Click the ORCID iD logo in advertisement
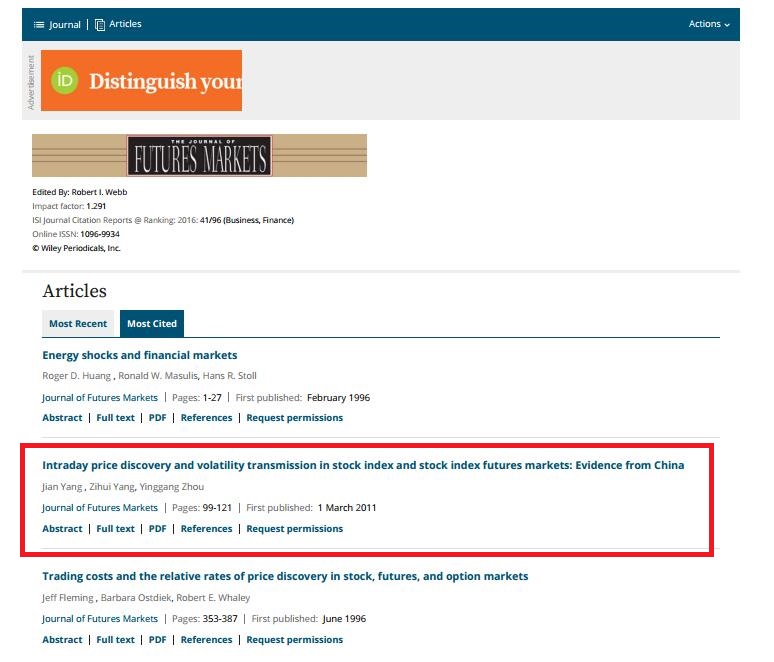This screenshot has height=662, width=774. [x=65, y=80]
